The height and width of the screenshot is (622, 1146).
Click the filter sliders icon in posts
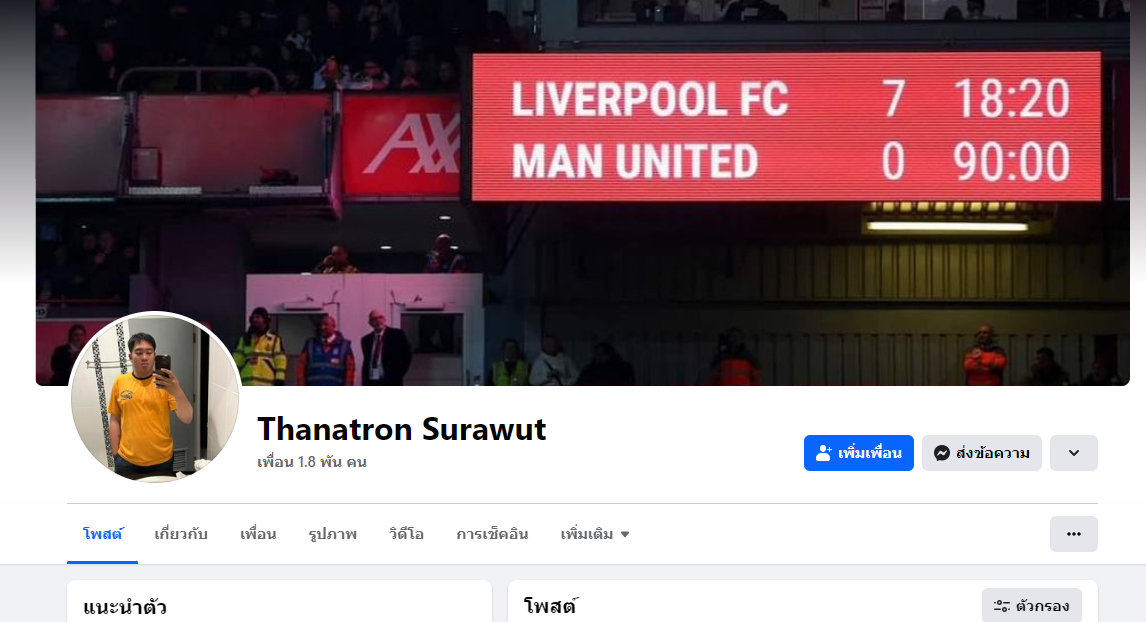1001,606
